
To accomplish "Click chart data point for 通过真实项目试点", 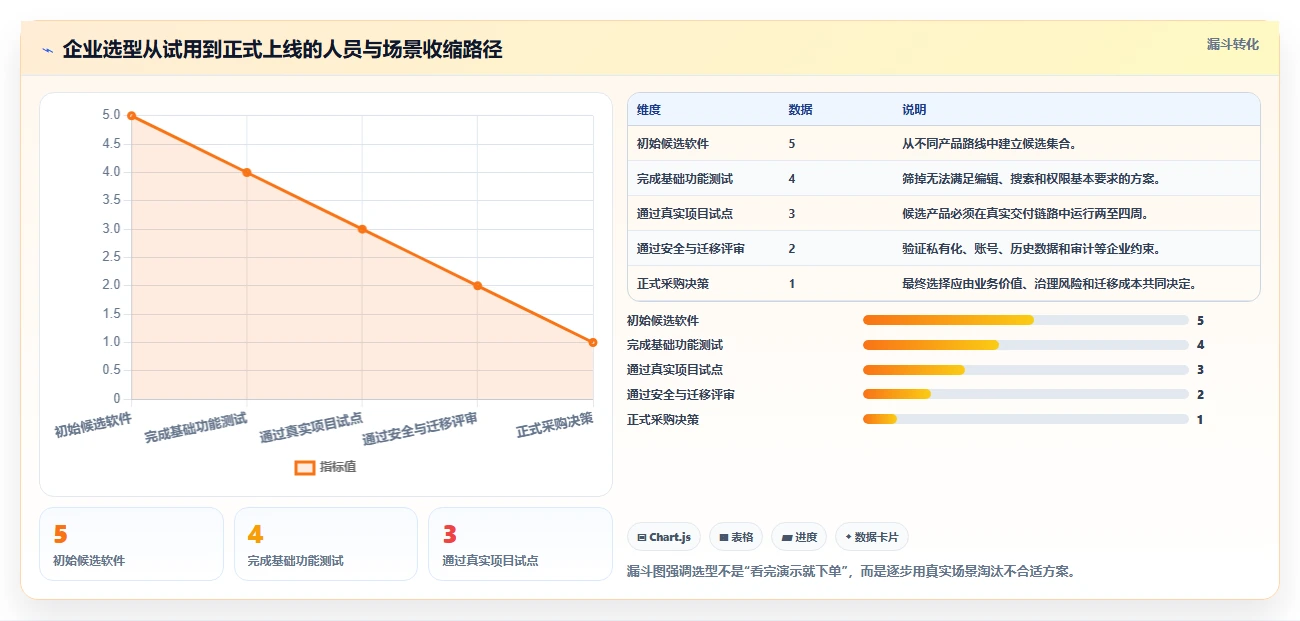I will click(x=362, y=229).
